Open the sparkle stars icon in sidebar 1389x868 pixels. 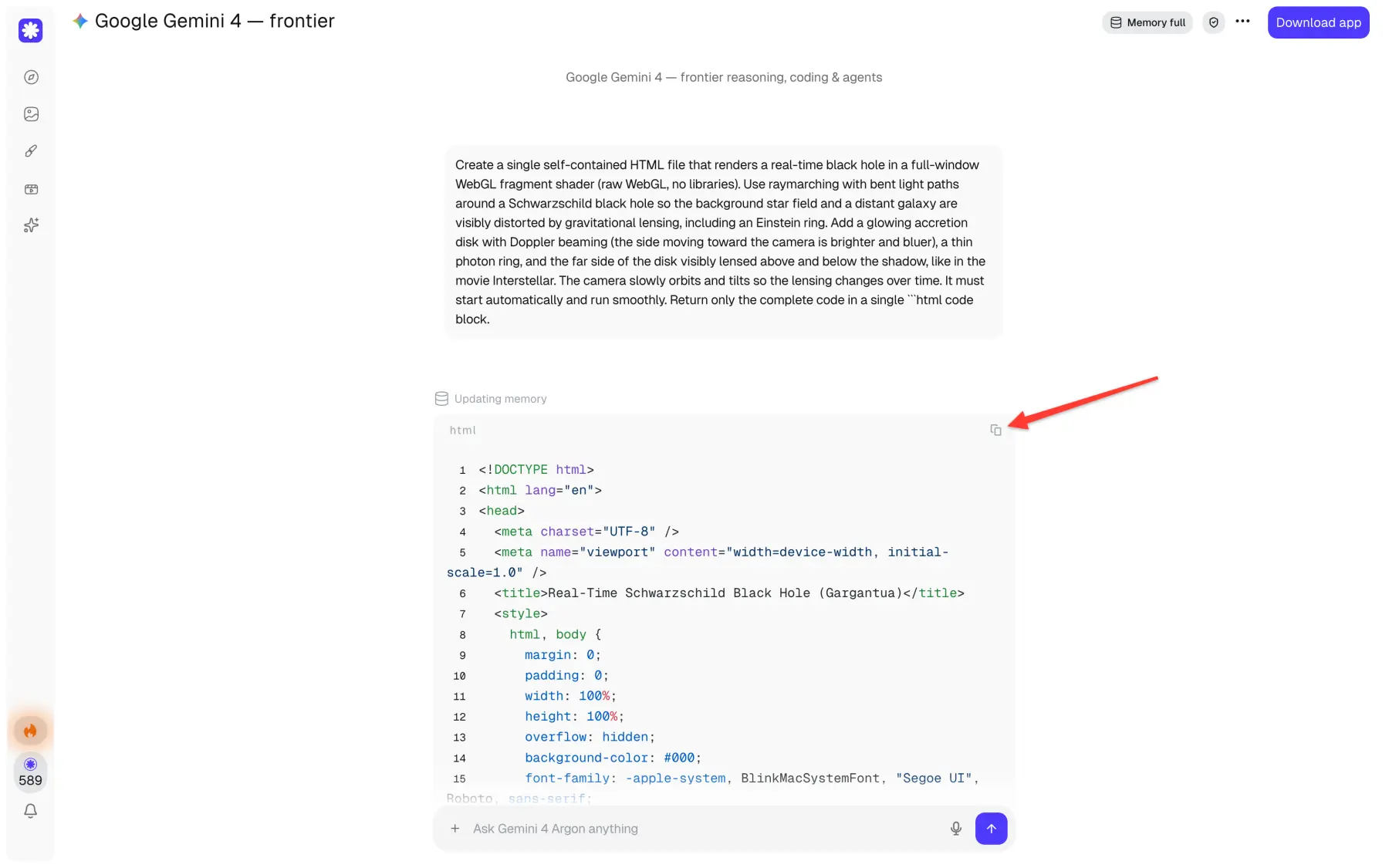(x=31, y=225)
